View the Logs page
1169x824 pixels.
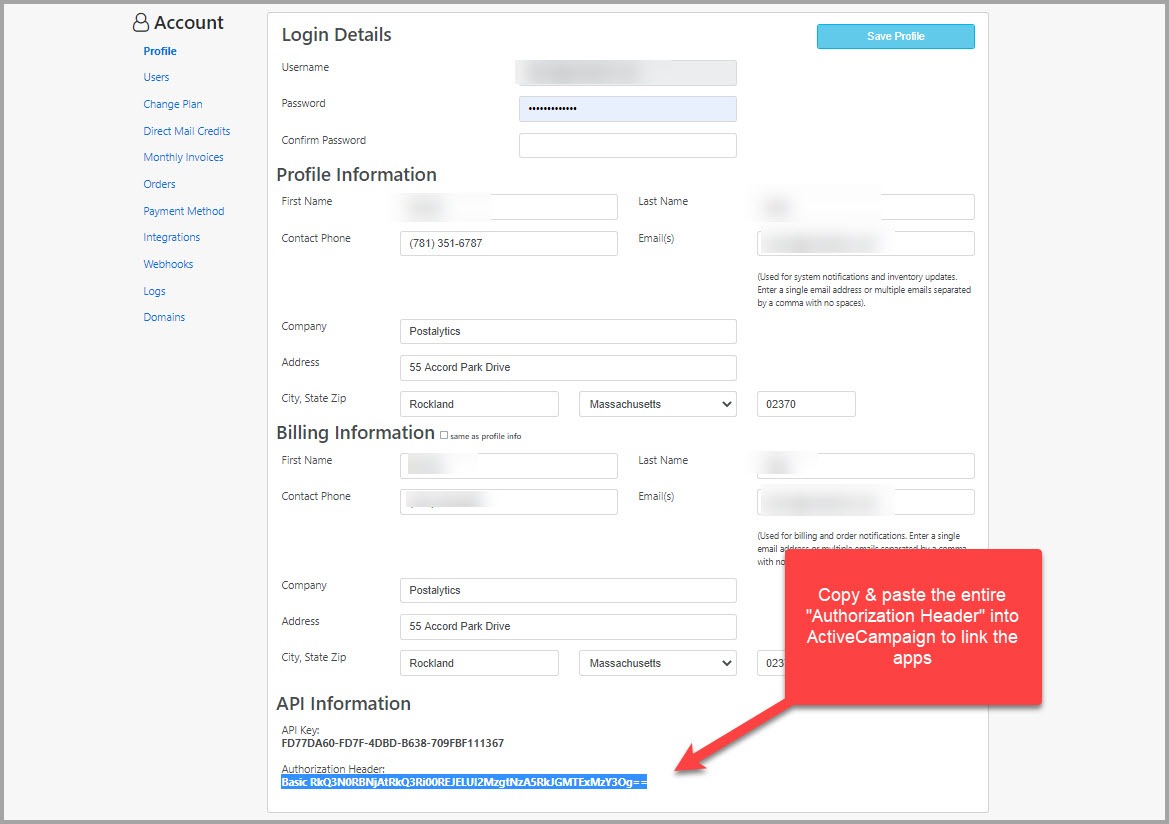[x=154, y=291]
